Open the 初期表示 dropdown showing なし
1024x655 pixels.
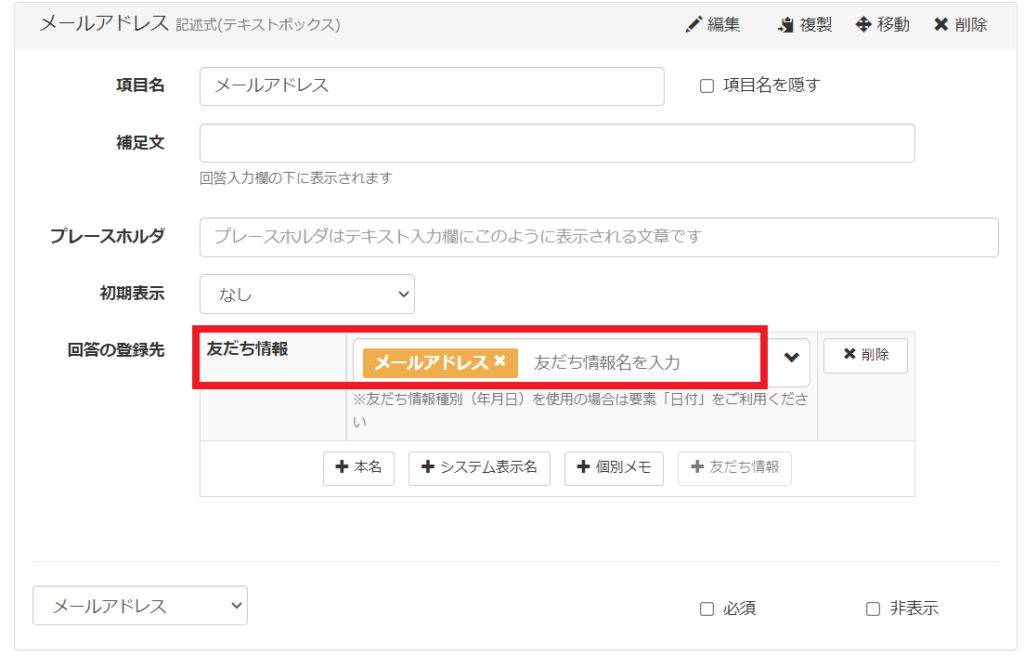(307, 294)
